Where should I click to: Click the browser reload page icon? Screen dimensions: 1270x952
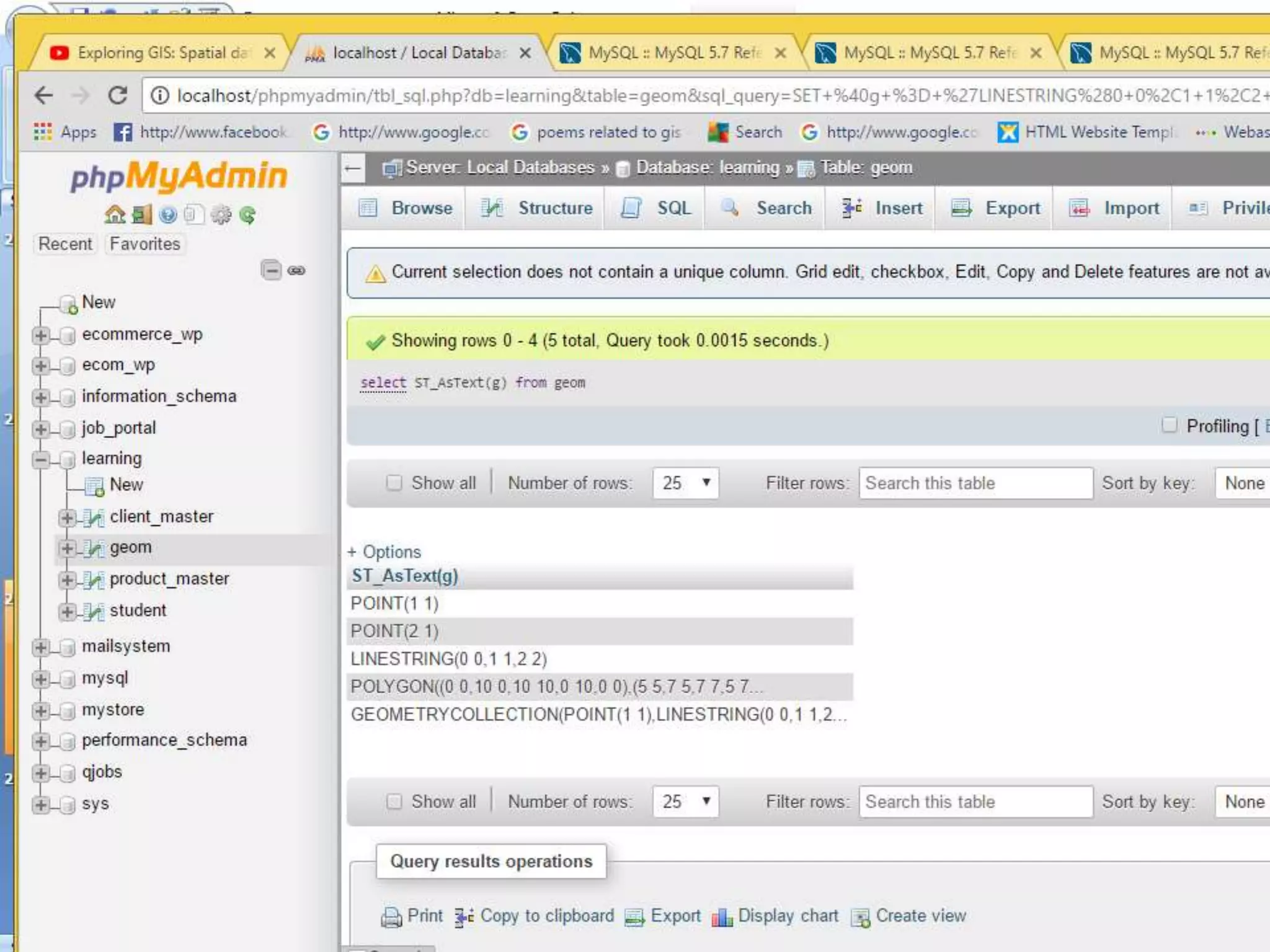pos(118,95)
